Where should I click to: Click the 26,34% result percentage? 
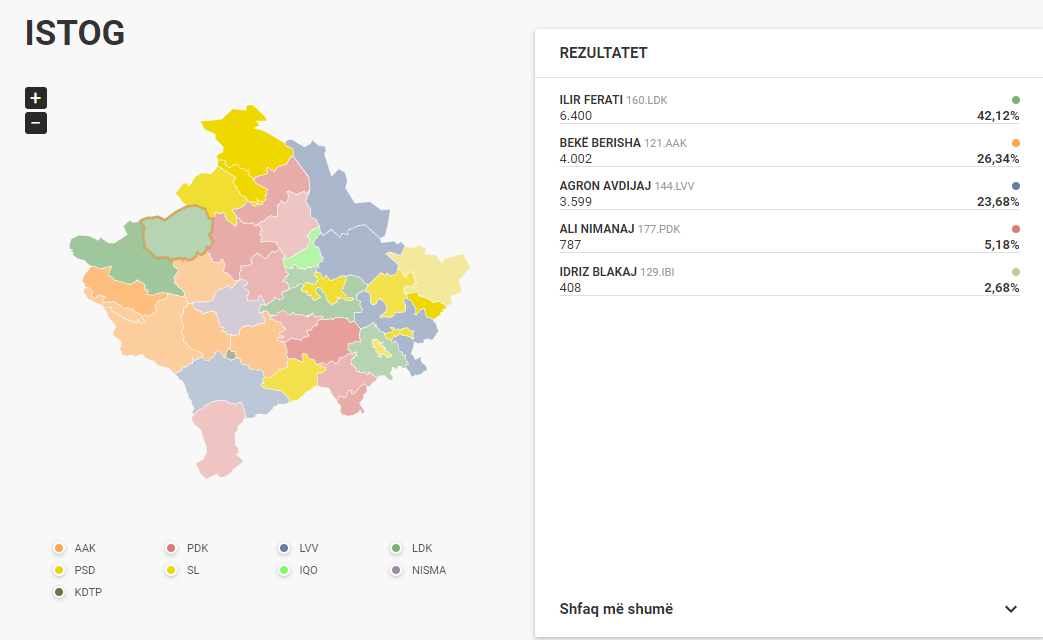(x=998, y=158)
